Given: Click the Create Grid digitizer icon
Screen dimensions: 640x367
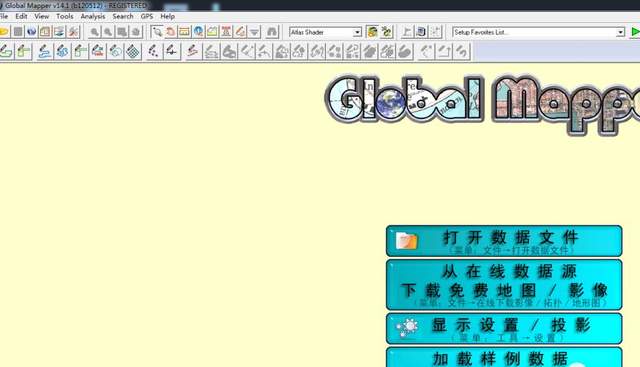Looking at the screenshot, I should [x=133, y=52].
